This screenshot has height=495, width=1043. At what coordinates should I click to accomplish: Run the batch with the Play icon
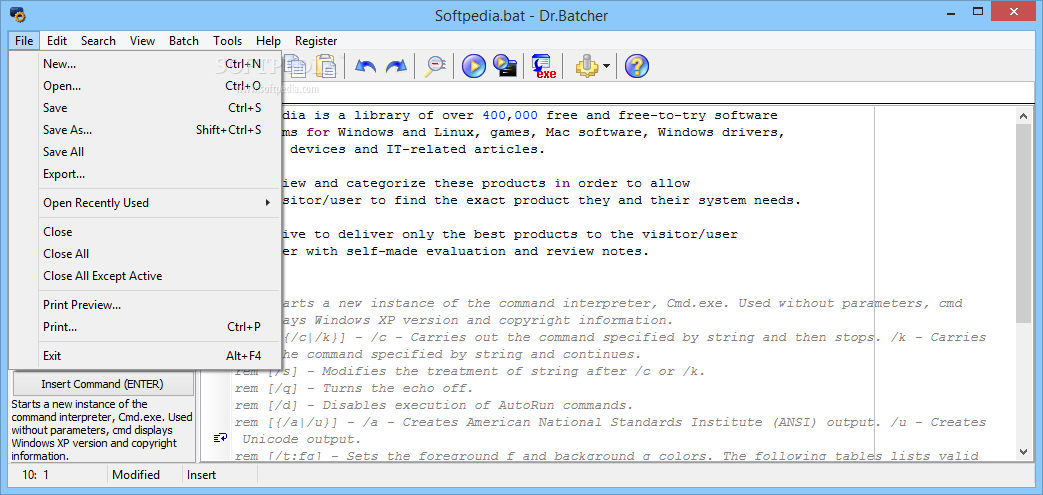click(x=474, y=66)
